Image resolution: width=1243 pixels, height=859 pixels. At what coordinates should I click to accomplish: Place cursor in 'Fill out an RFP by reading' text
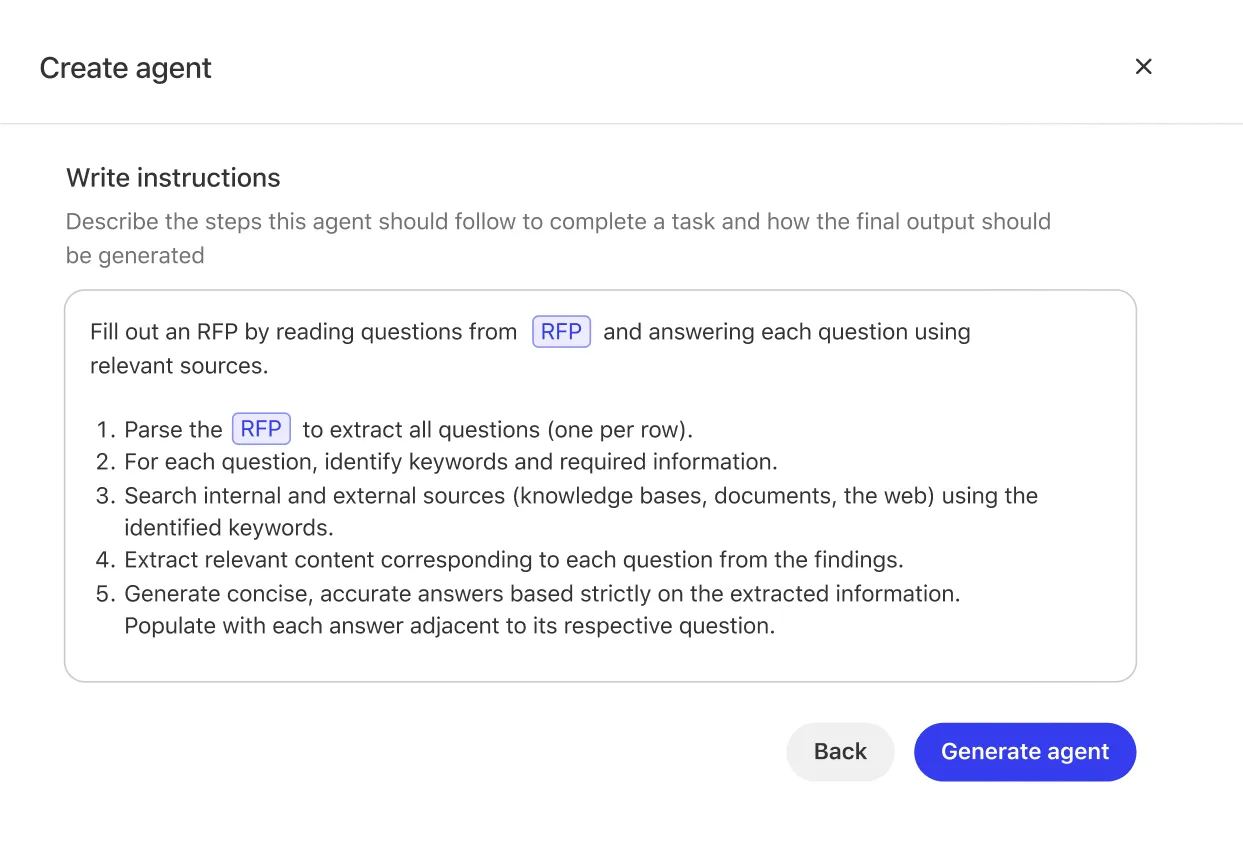(x=304, y=332)
